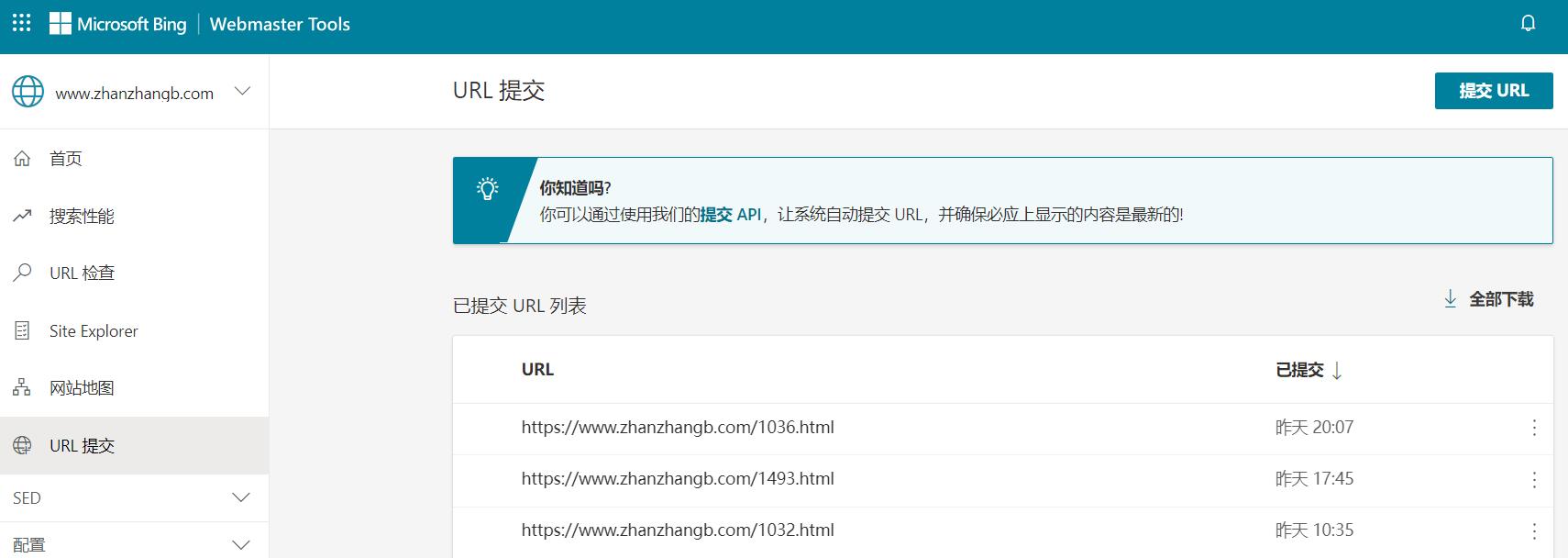Screen dimensions: 1568x558
Task: Expand the site selector dropdown
Action: [x=242, y=92]
